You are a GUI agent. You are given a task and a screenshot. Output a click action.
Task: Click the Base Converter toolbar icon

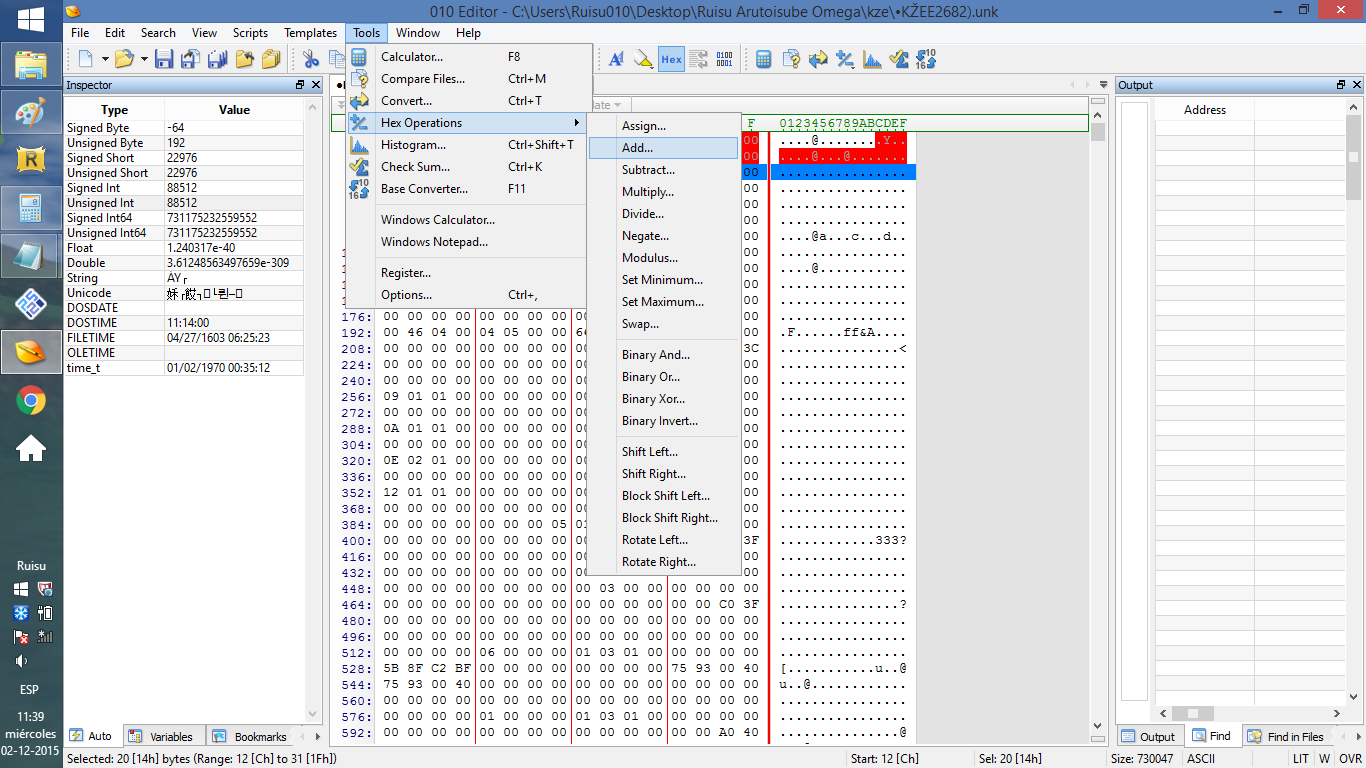pyautogui.click(x=925, y=59)
